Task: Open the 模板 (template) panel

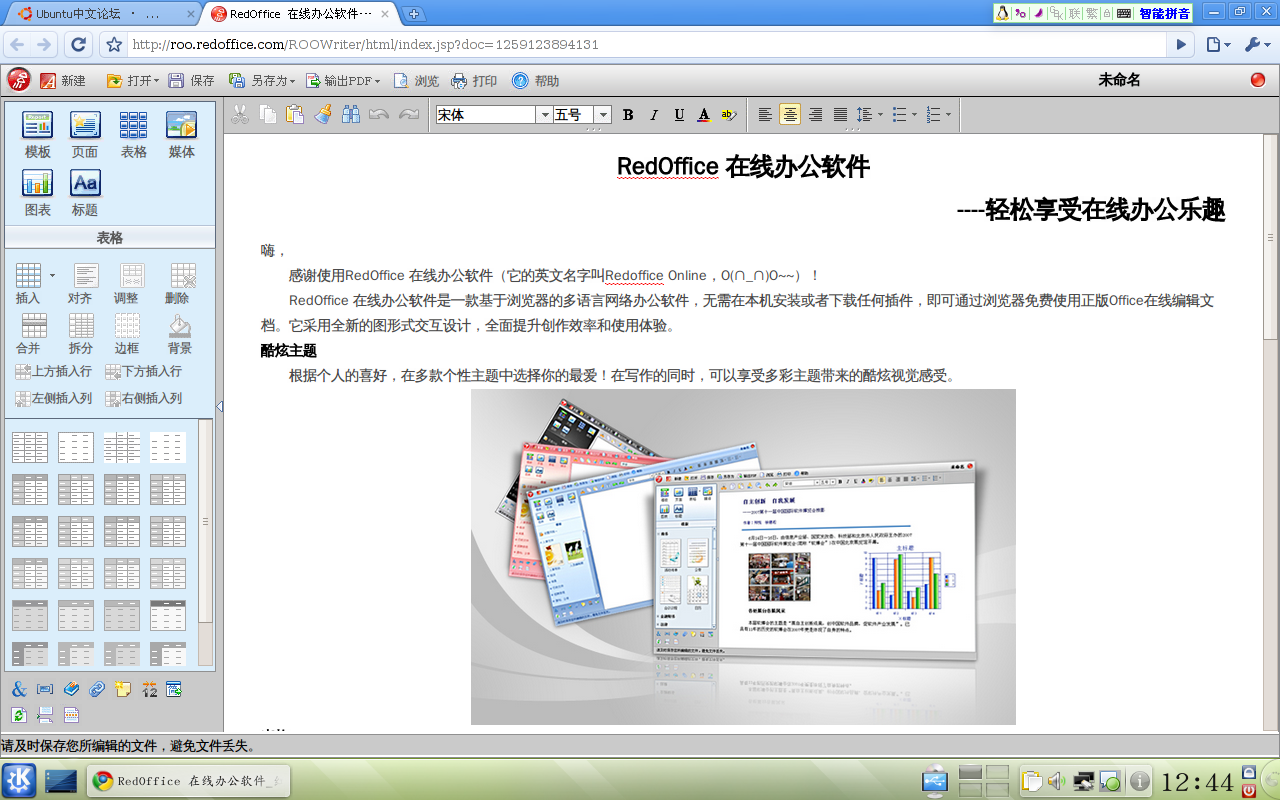Action: [x=38, y=134]
